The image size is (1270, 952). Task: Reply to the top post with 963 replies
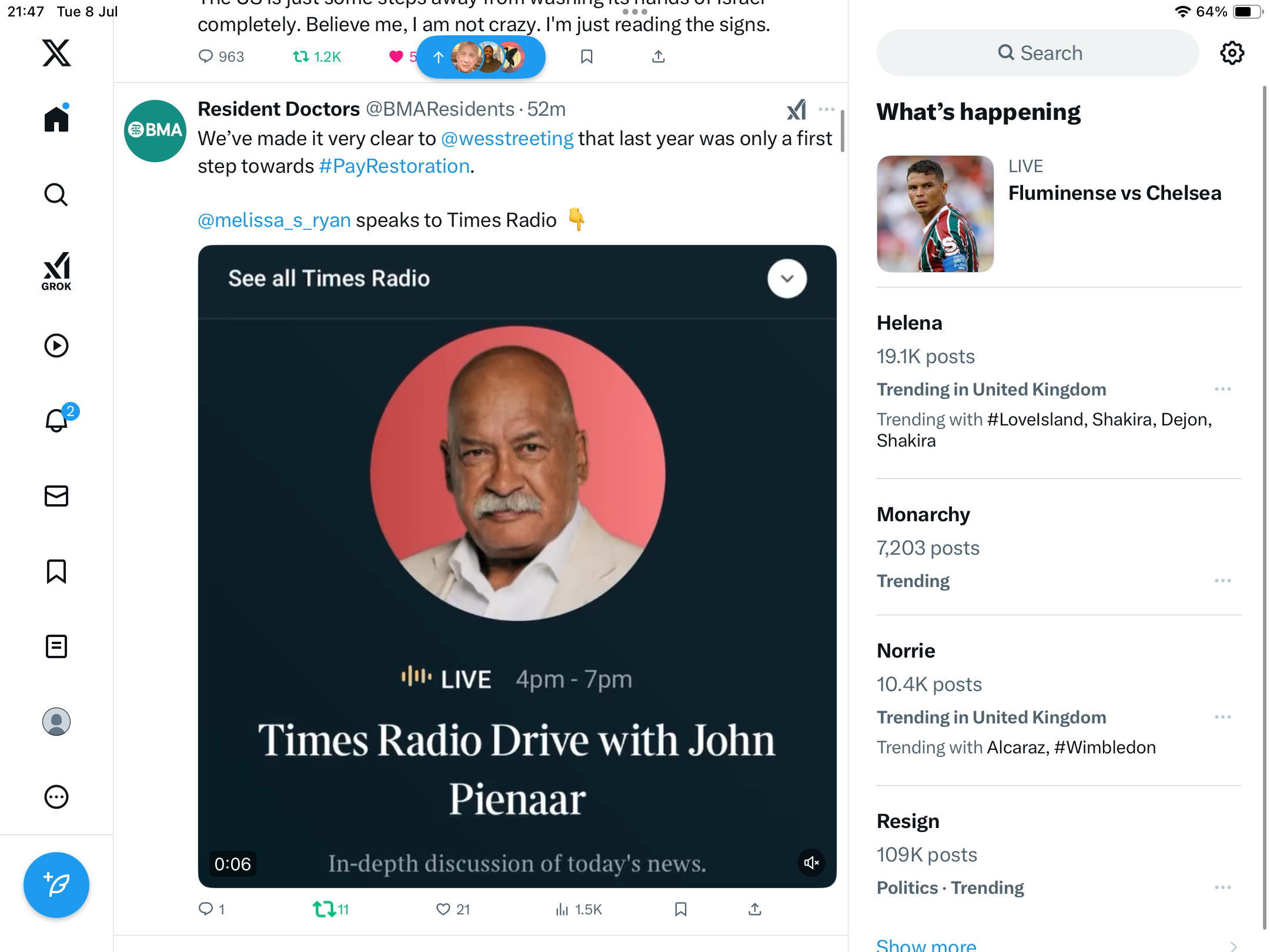click(x=221, y=56)
